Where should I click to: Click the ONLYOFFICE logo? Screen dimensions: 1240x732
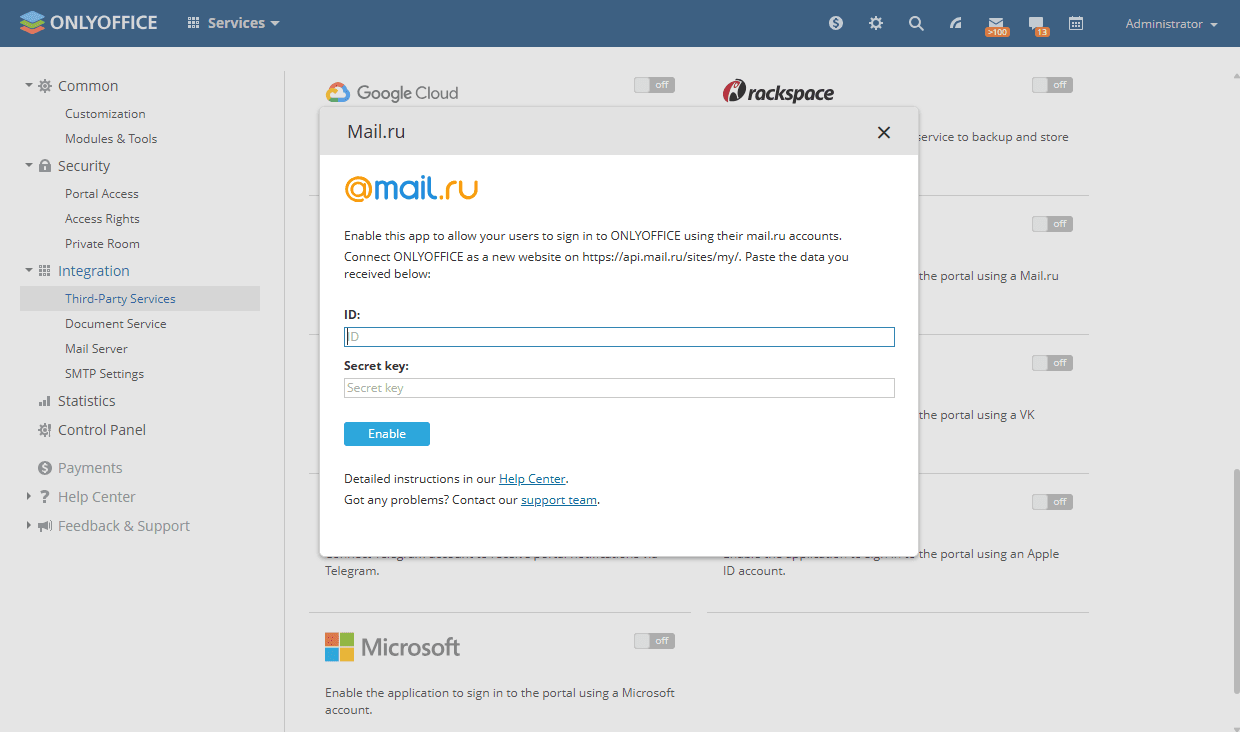89,22
